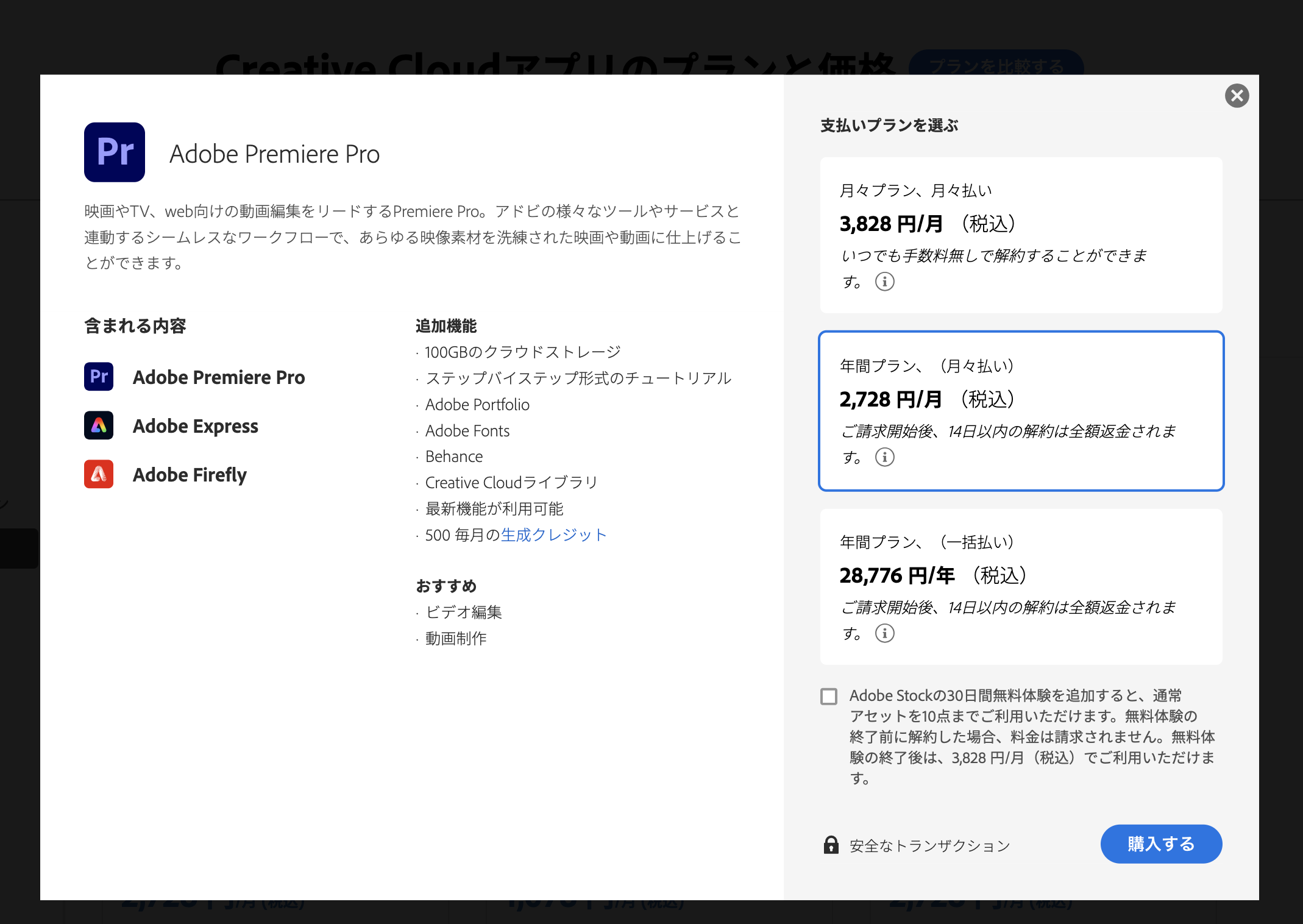This screenshot has width=1303, height=924.
Task: Click the おすすめ heading
Action: pyautogui.click(x=446, y=586)
